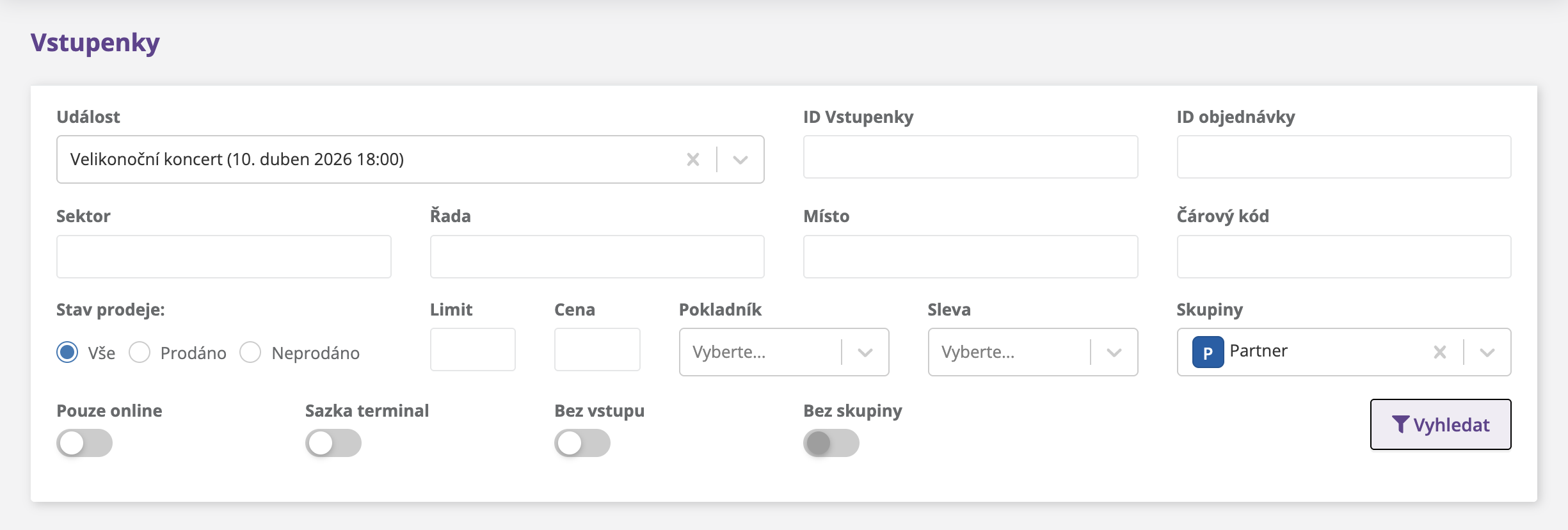The width and height of the screenshot is (1568, 530).
Task: Clear the selected Událost event
Action: tap(692, 159)
